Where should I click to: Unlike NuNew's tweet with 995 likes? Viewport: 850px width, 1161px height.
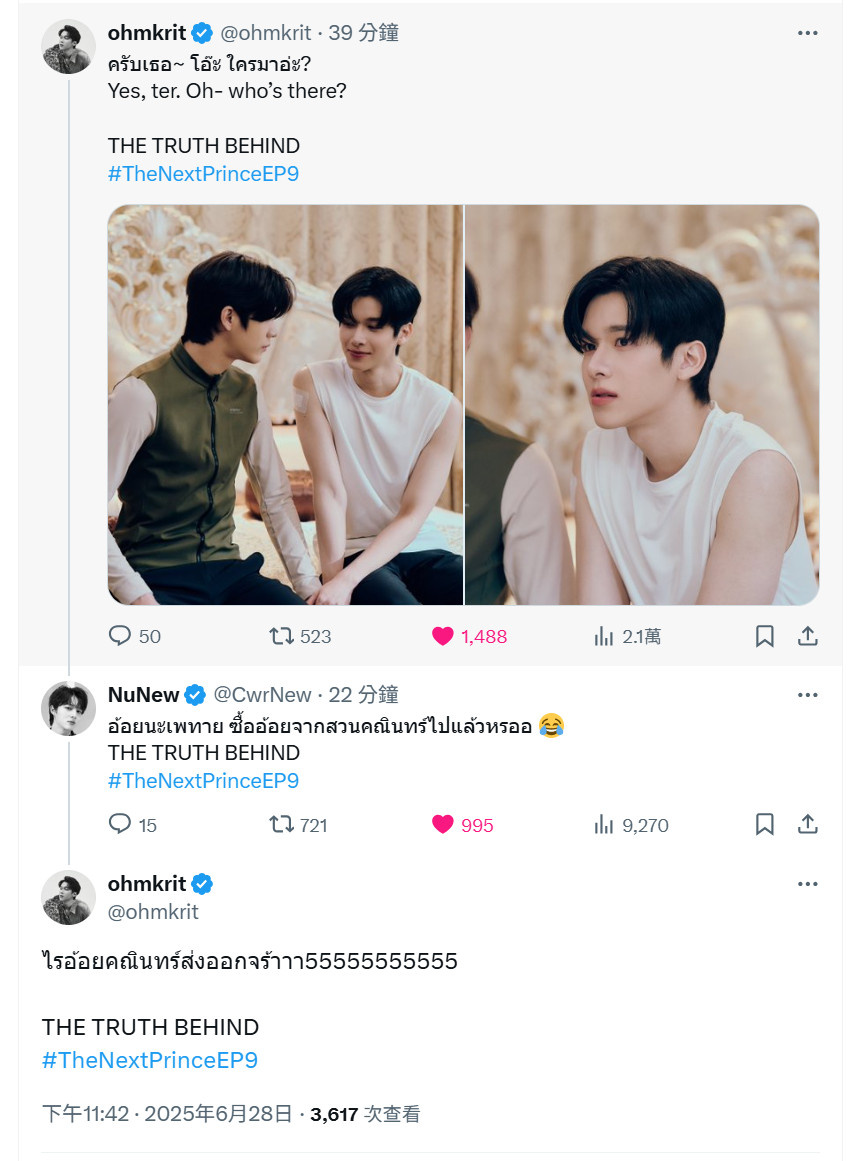pyautogui.click(x=463, y=825)
